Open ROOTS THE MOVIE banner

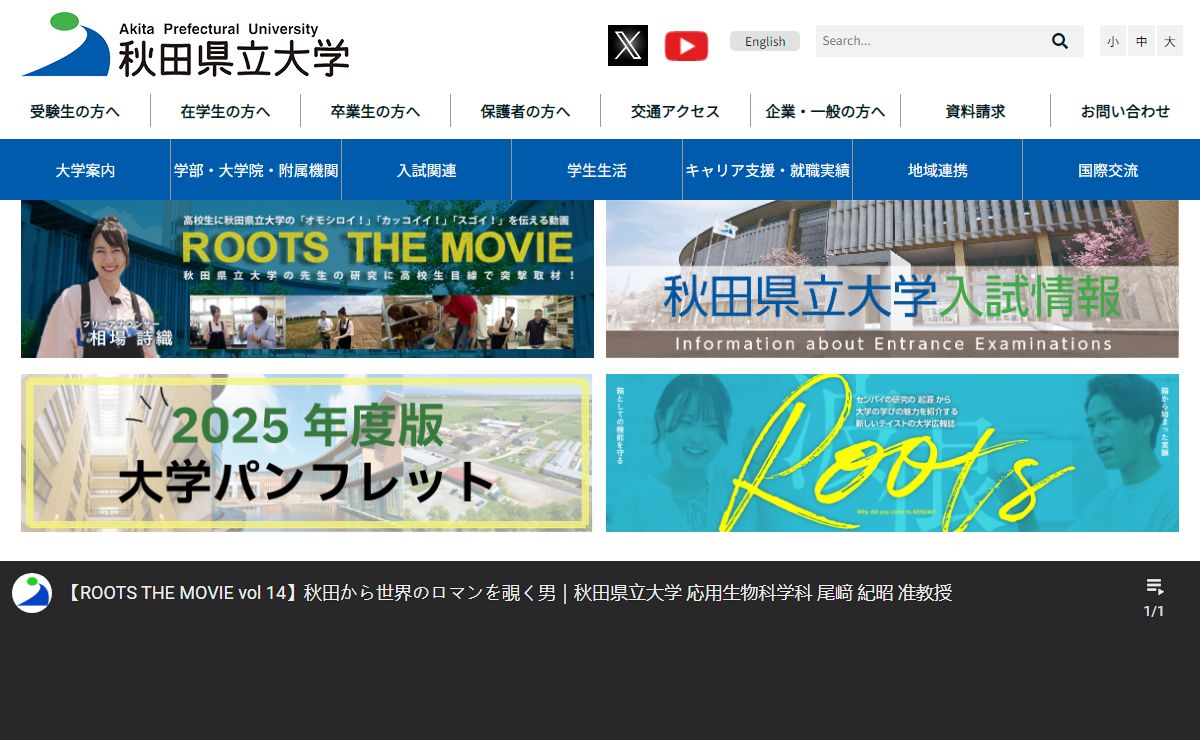tap(307, 279)
